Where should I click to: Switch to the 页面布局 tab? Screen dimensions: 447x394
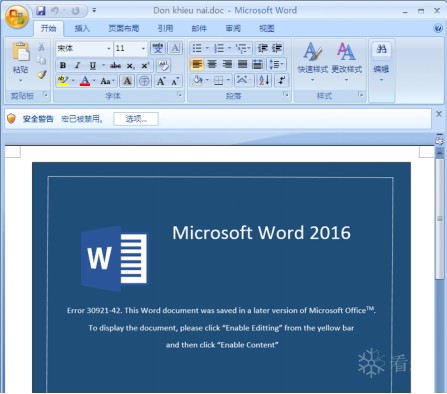[124, 29]
